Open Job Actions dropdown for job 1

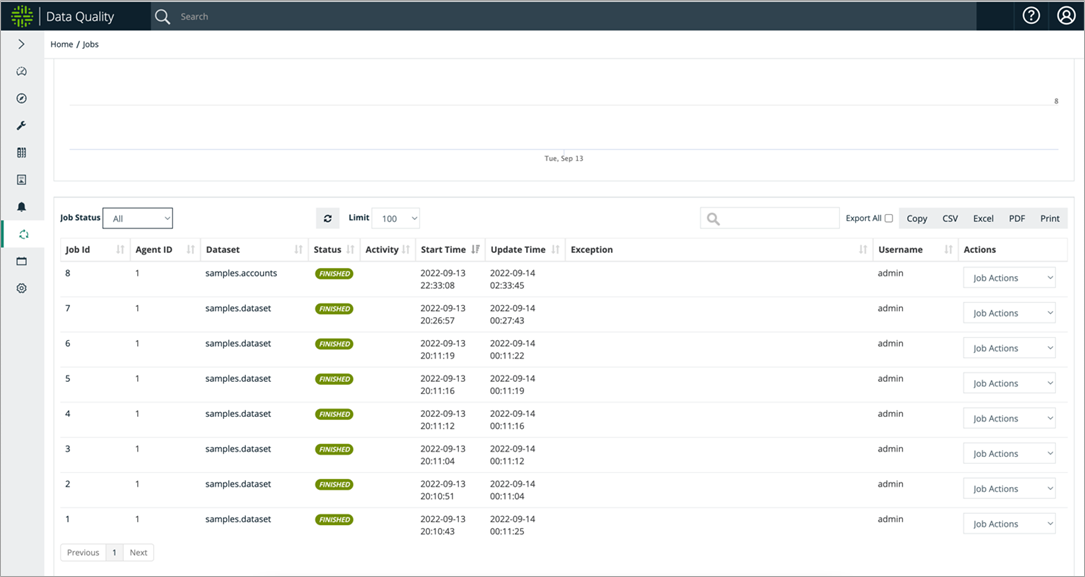click(1010, 524)
